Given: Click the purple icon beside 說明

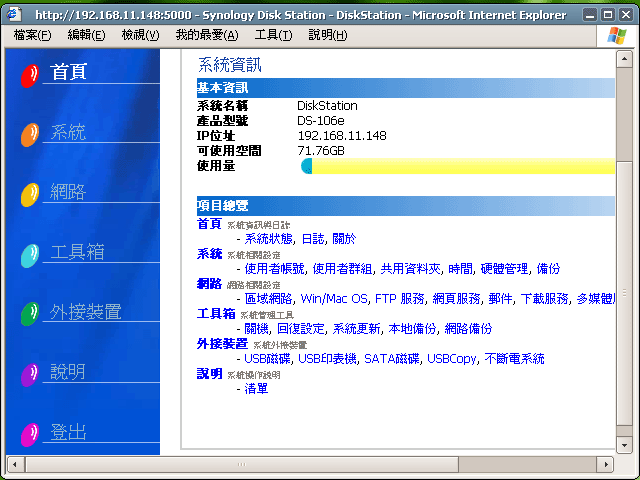Looking at the screenshot, I should 30,375.
